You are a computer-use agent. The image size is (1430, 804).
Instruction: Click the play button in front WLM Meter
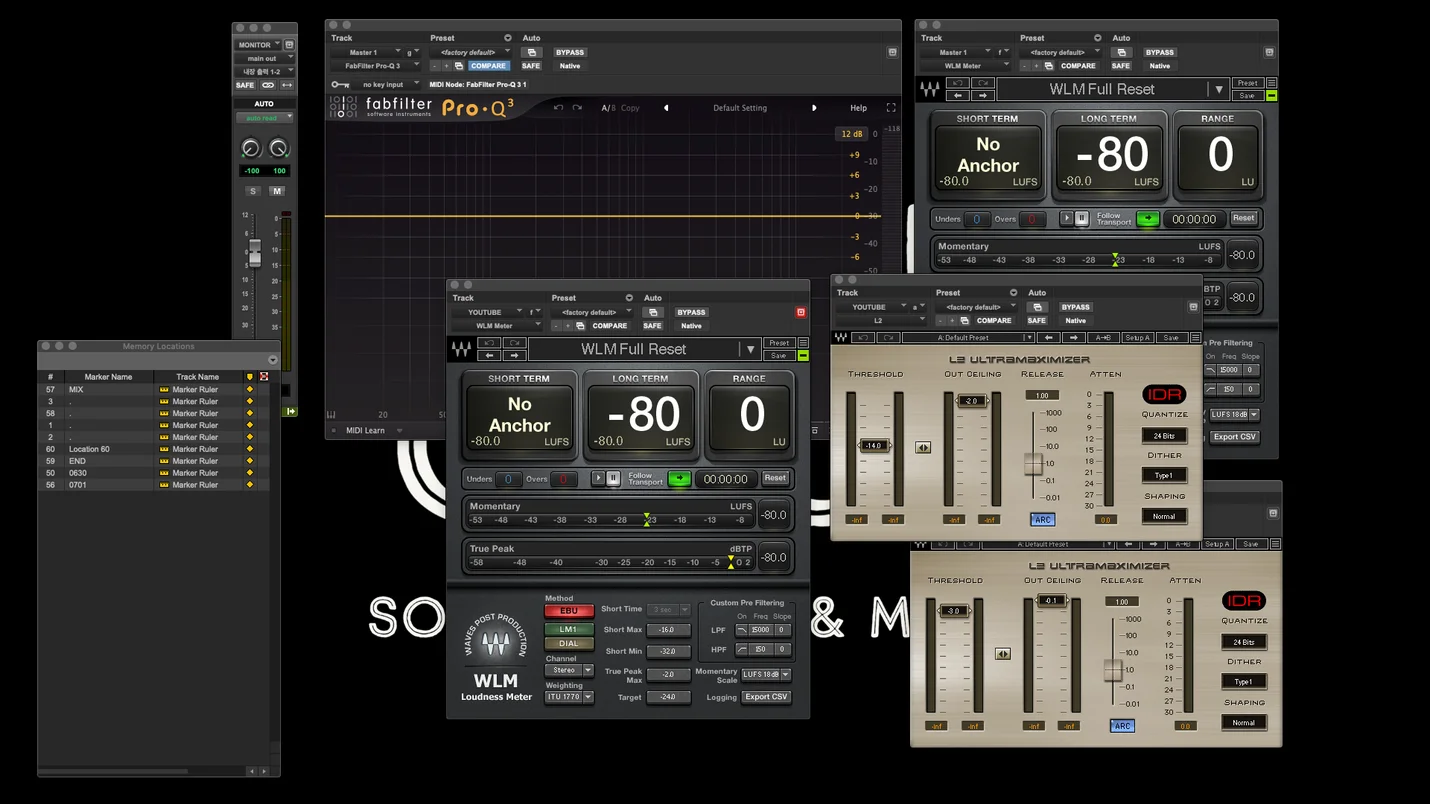coord(598,478)
